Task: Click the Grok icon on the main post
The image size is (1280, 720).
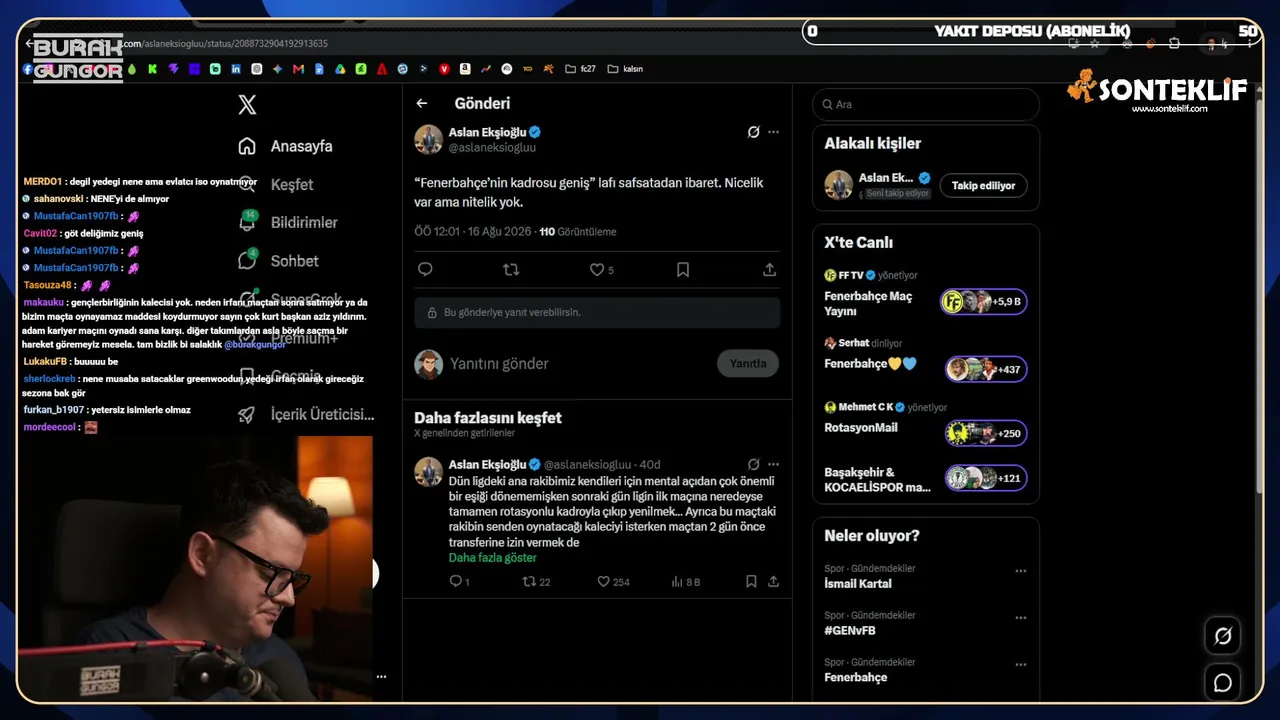Action: pyautogui.click(x=754, y=132)
